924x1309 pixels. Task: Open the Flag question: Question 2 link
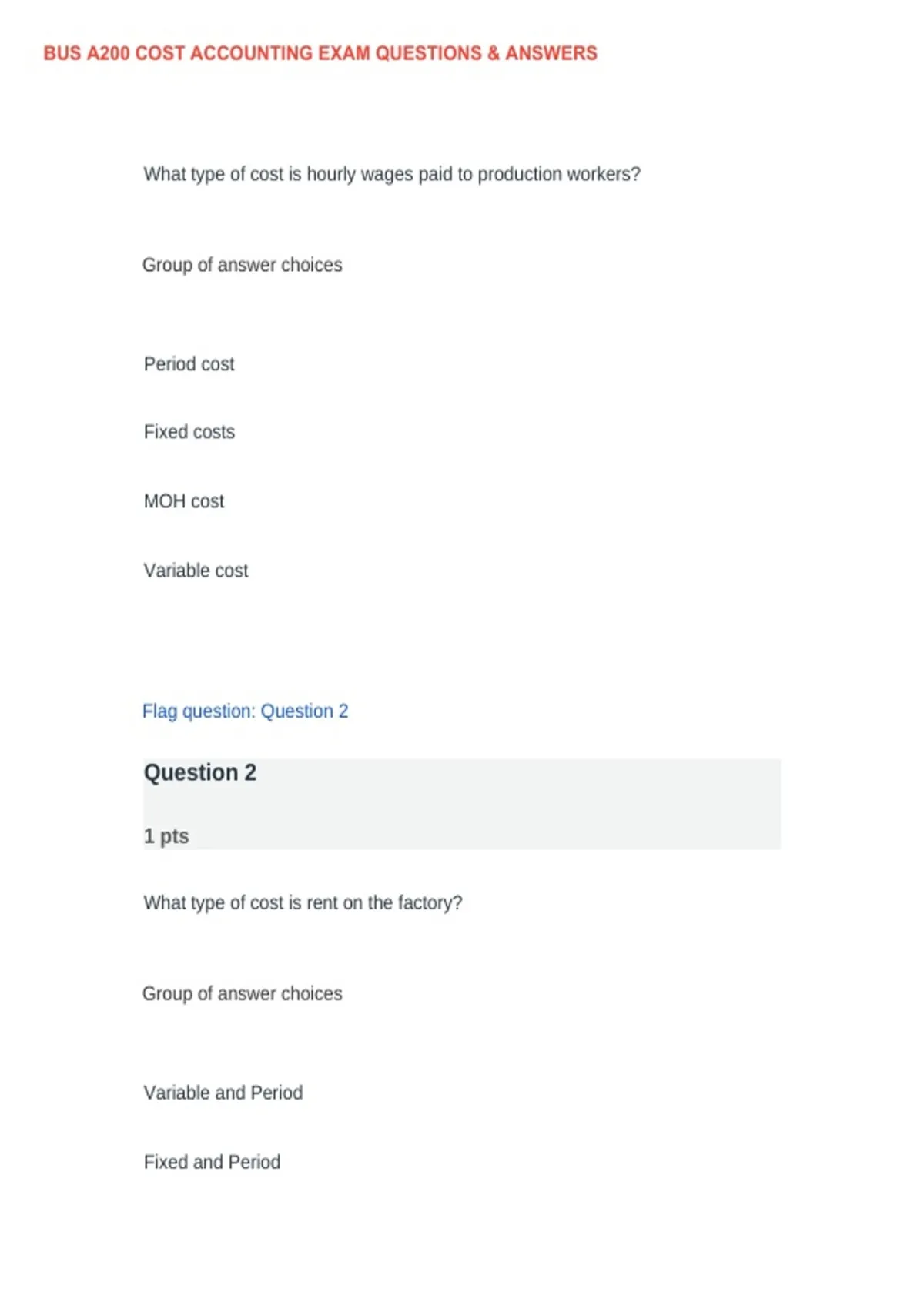(x=245, y=711)
